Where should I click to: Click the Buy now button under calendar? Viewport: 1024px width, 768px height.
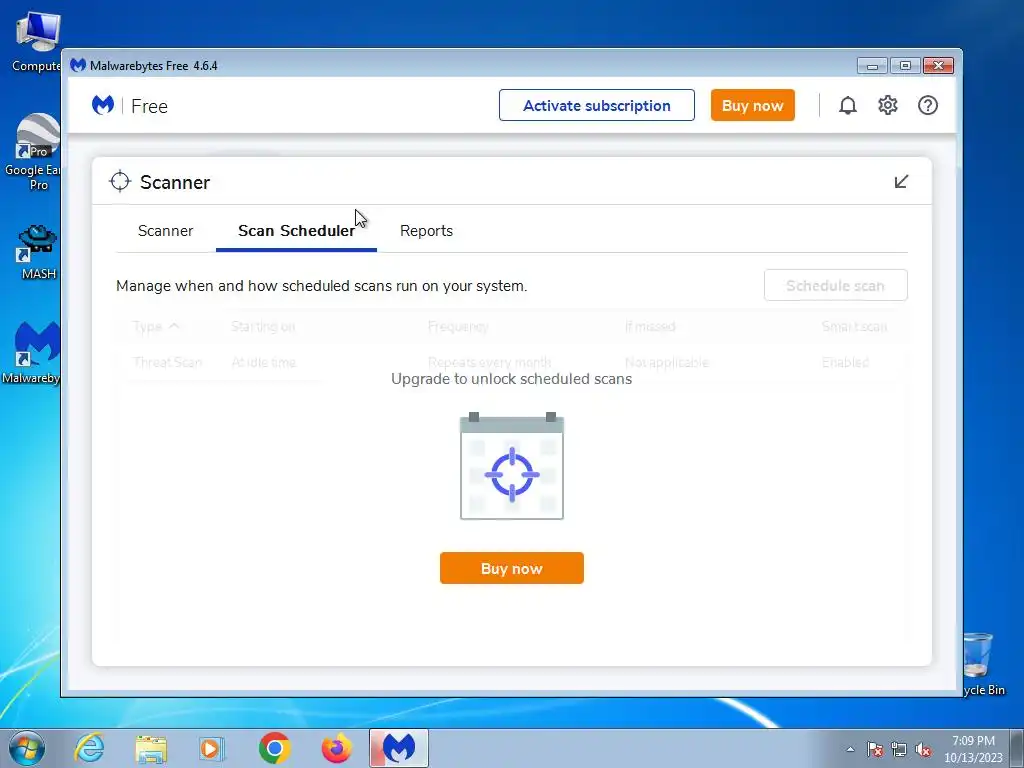(x=511, y=568)
